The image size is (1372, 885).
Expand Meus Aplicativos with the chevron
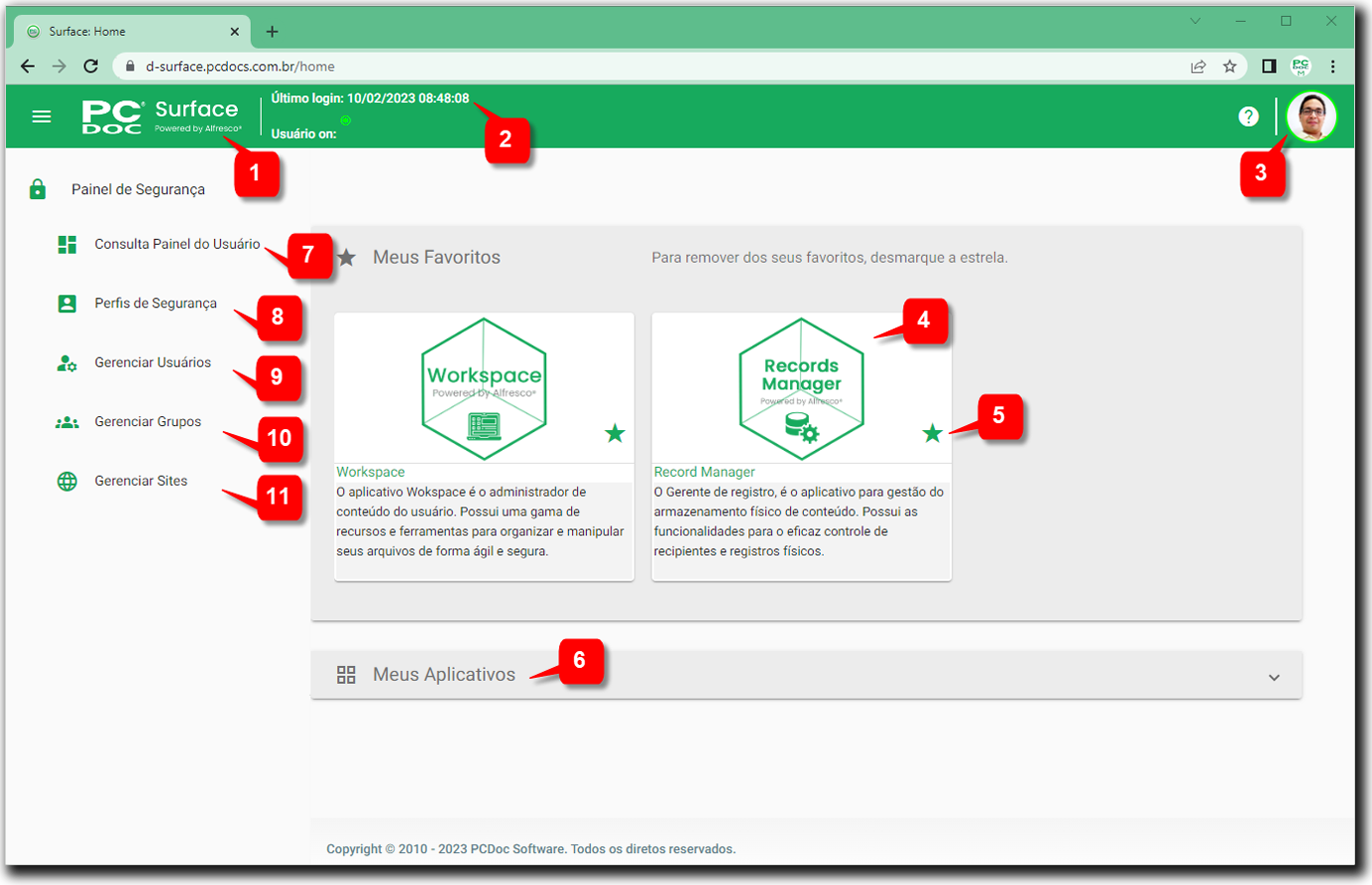point(1274,678)
